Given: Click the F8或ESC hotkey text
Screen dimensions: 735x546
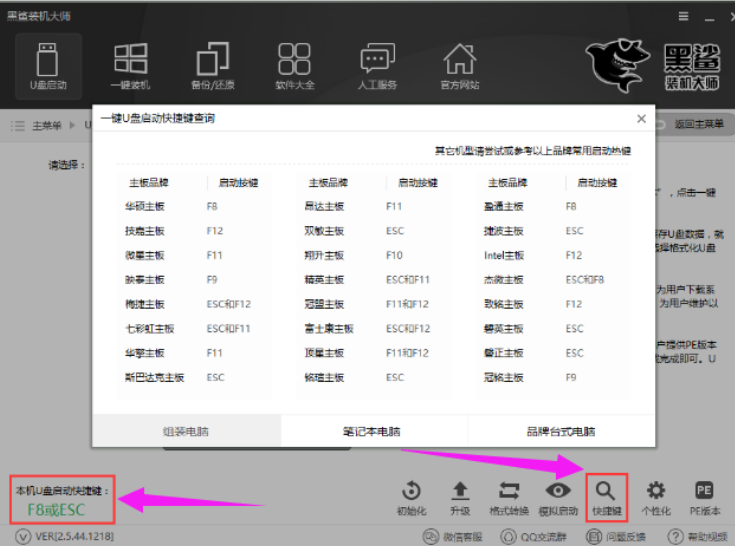Looking at the screenshot, I should tap(56, 509).
